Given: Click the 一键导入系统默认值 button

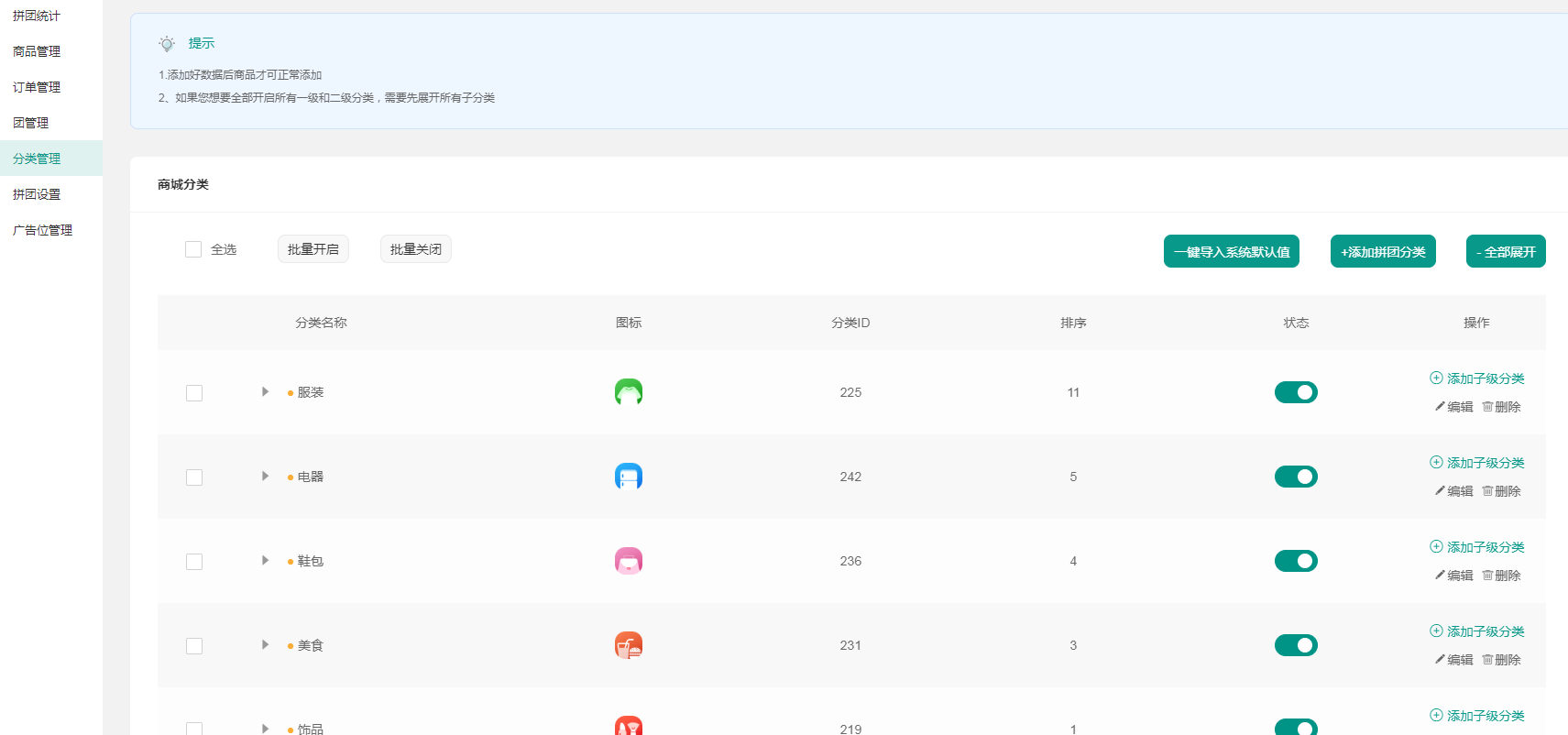Looking at the screenshot, I should pyautogui.click(x=1231, y=252).
